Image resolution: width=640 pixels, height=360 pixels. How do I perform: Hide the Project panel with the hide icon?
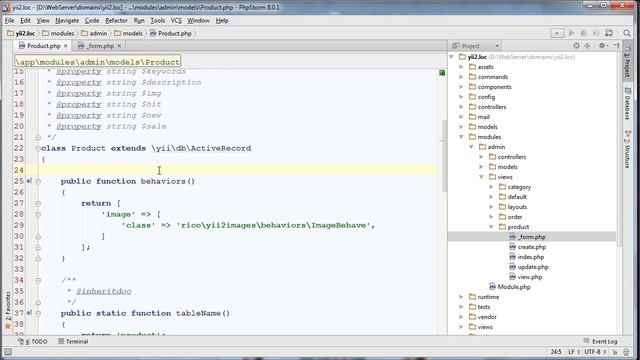pos(616,46)
